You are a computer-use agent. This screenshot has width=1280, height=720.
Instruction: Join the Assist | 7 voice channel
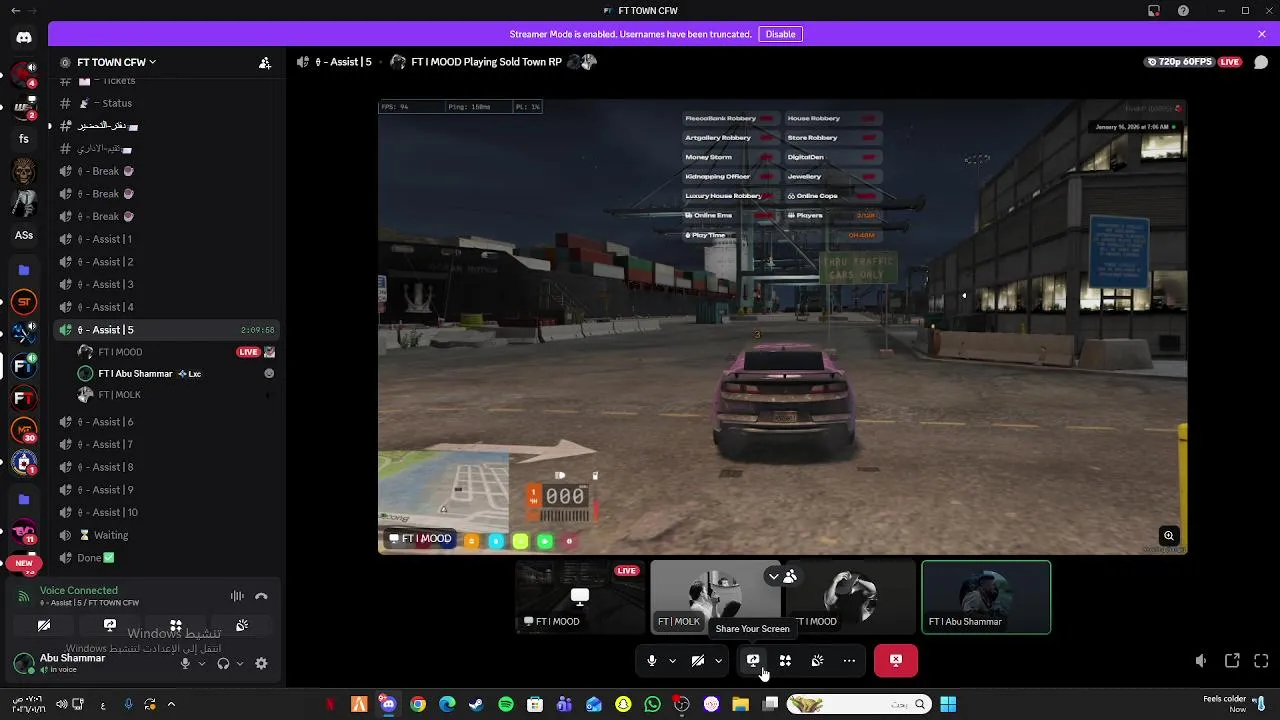[x=167, y=444]
